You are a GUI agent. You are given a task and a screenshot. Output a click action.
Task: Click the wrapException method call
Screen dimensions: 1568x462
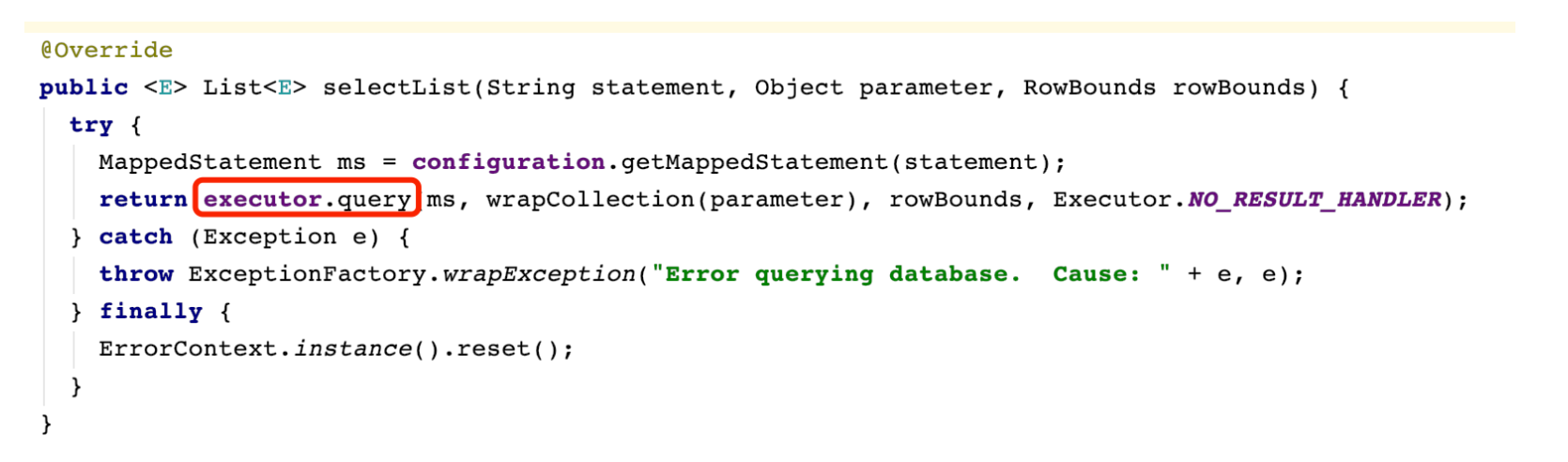(x=539, y=274)
